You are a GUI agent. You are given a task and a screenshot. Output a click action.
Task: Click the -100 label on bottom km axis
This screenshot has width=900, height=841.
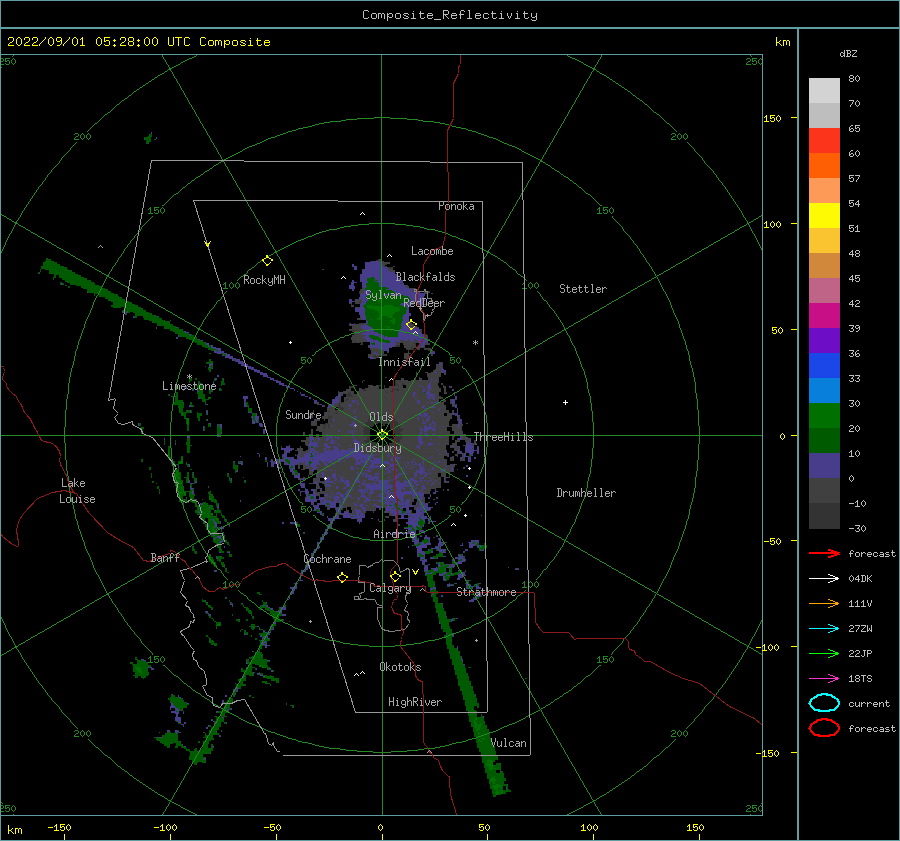click(165, 827)
